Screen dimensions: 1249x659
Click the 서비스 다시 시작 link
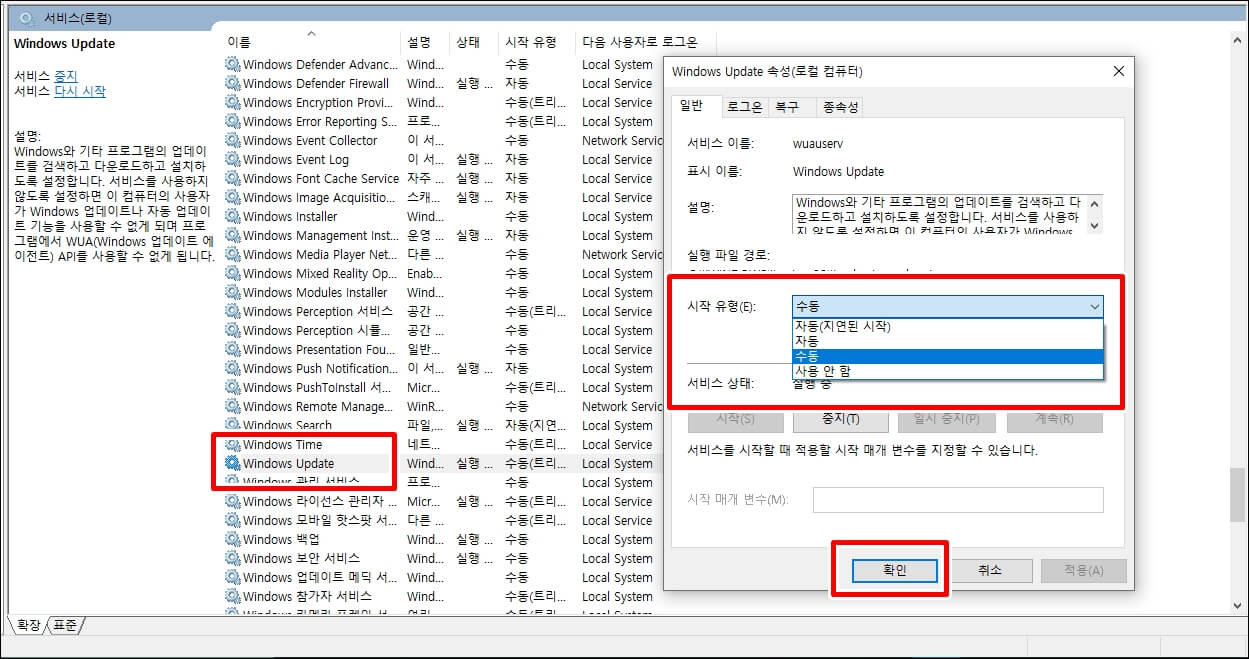pyautogui.click(x=79, y=91)
